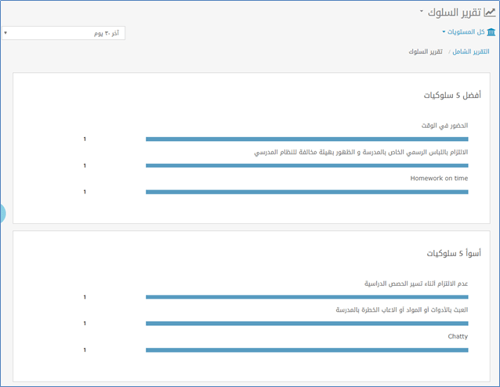Click the bar for الحضور في الوقت

click(307, 139)
